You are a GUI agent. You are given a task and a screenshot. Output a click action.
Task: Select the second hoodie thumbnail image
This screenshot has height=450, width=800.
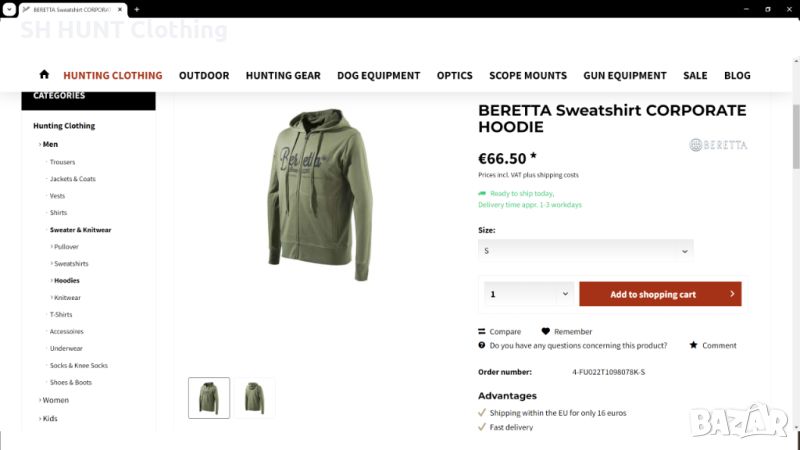click(254, 398)
